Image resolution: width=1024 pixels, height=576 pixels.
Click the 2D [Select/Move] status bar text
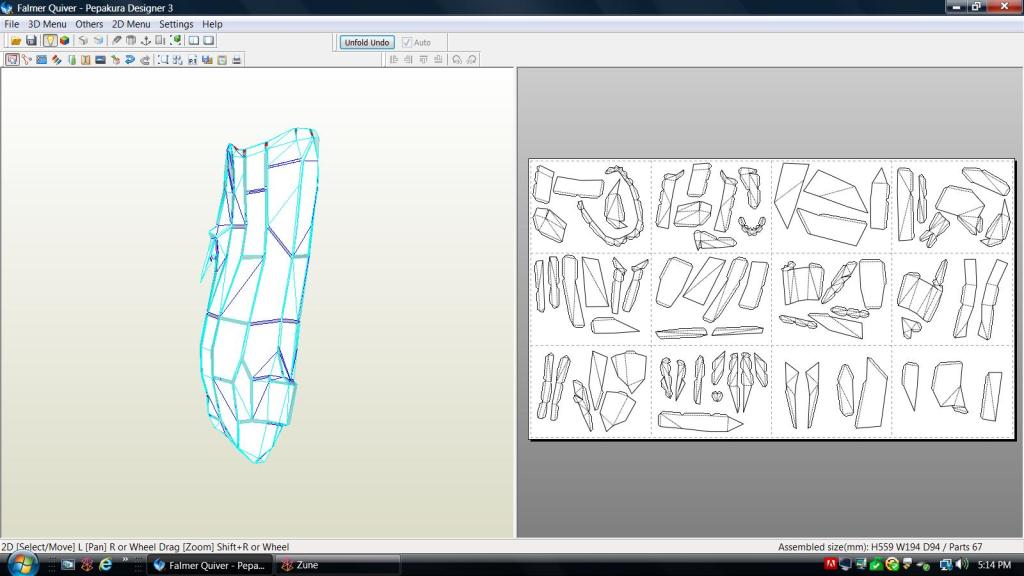coord(145,547)
